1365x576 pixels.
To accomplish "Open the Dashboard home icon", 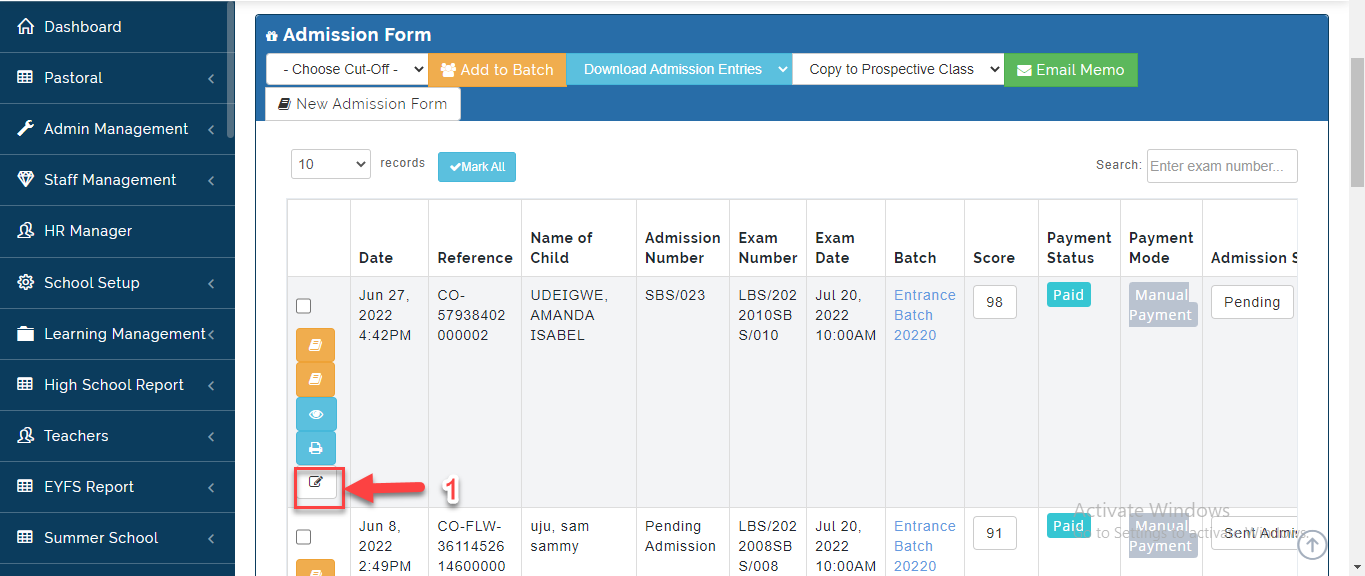I will [x=26, y=27].
